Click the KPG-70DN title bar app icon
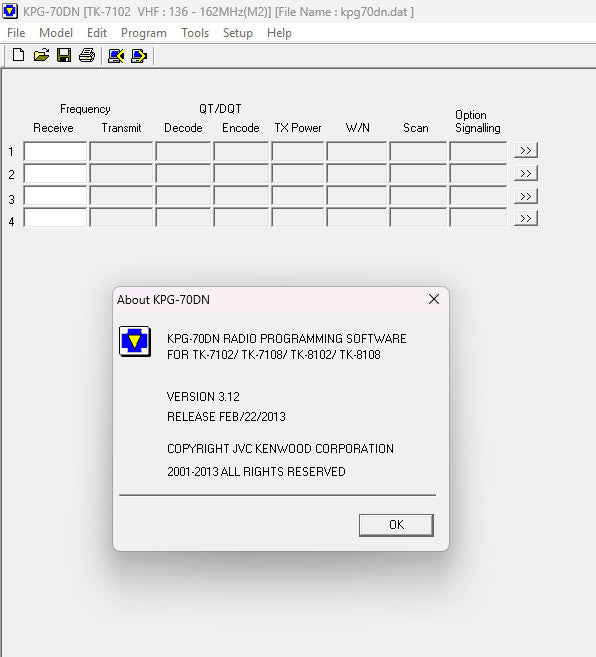This screenshot has width=596, height=657. click(10, 11)
